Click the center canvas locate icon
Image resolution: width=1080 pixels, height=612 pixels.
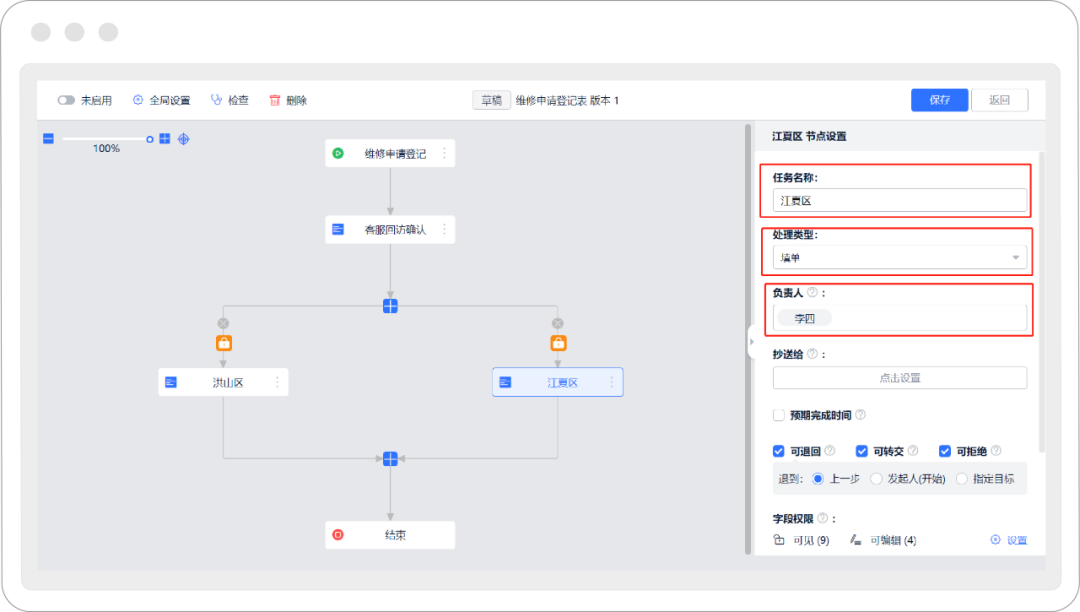coord(184,139)
